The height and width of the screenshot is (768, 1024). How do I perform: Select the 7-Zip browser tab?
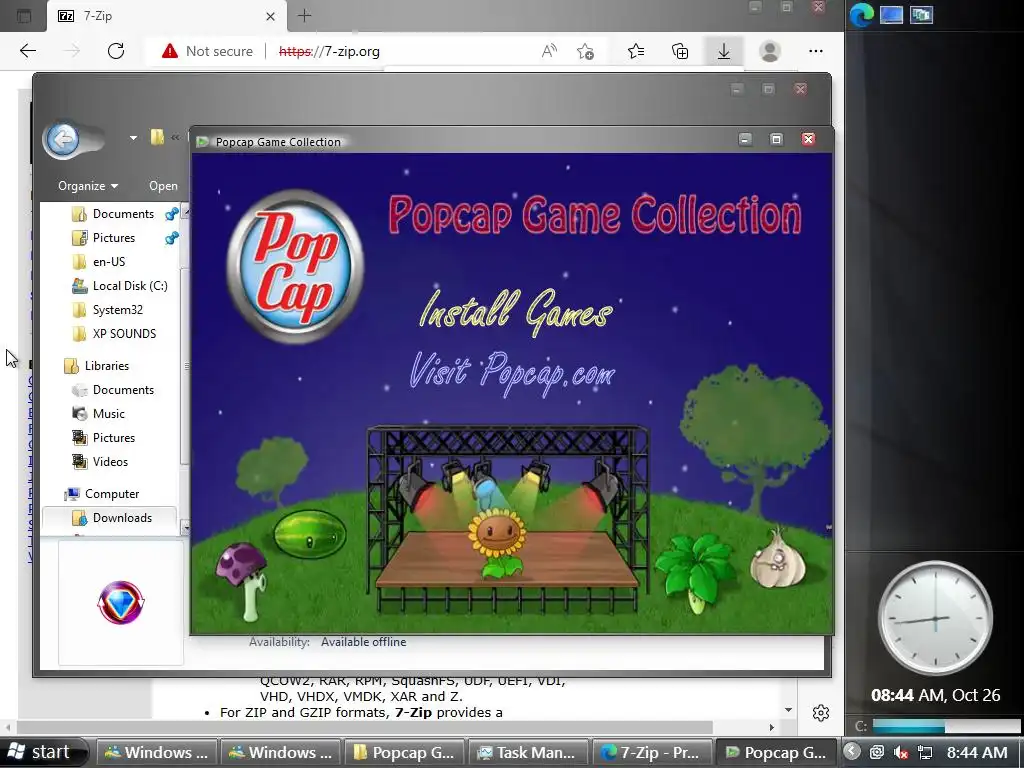(167, 16)
